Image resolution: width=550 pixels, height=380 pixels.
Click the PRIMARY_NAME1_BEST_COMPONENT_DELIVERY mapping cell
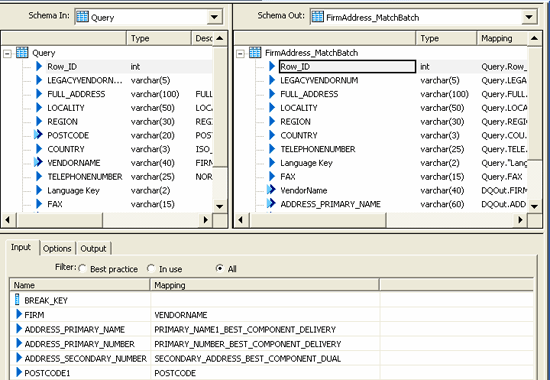point(265,329)
